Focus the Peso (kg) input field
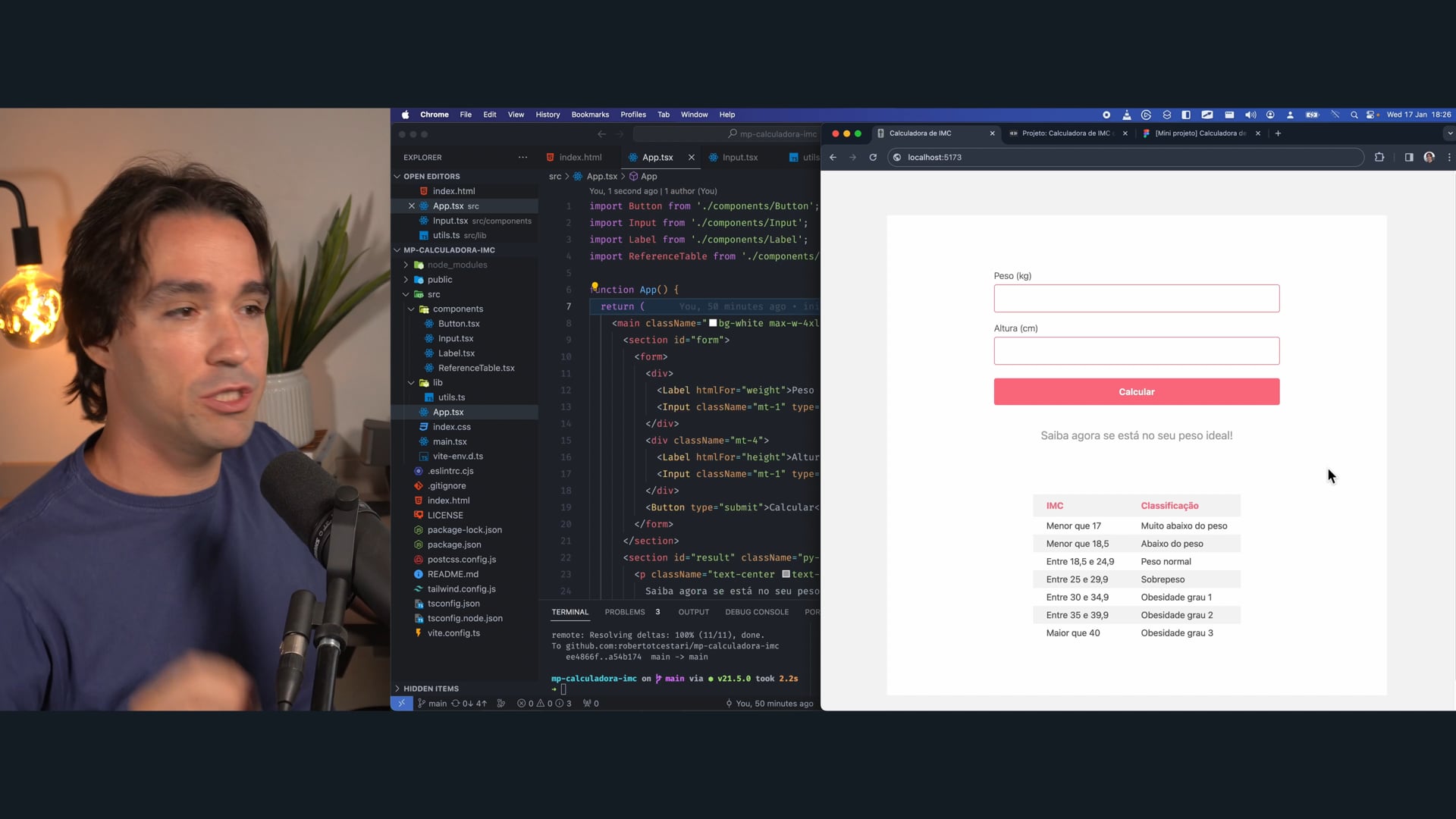1456x819 pixels. (x=1136, y=299)
